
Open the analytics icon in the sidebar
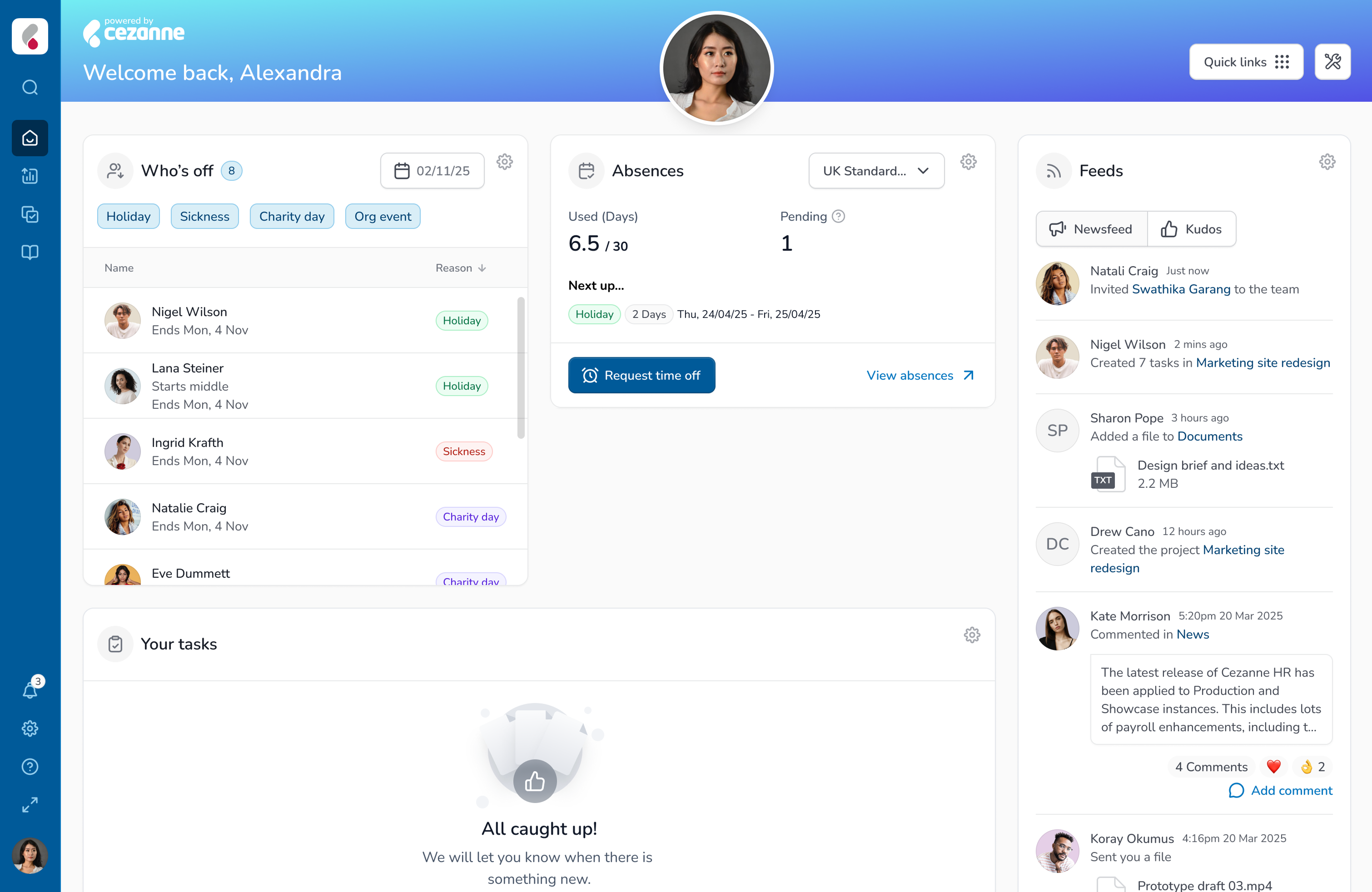pos(30,176)
